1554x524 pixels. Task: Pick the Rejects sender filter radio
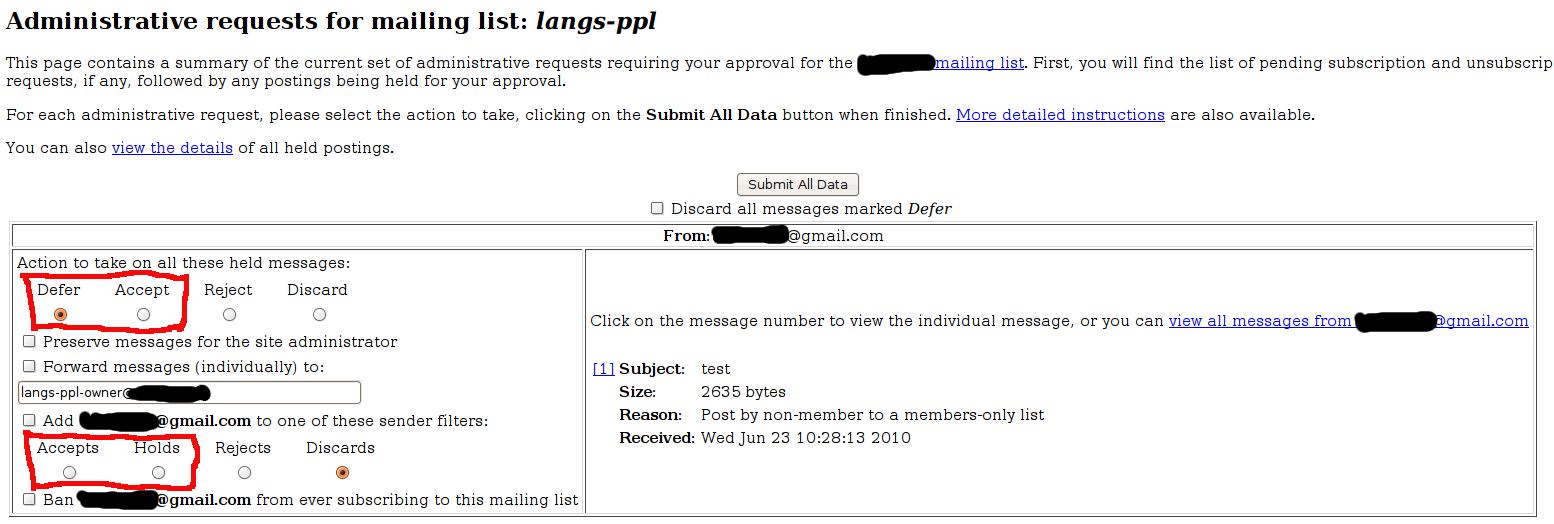[244, 473]
